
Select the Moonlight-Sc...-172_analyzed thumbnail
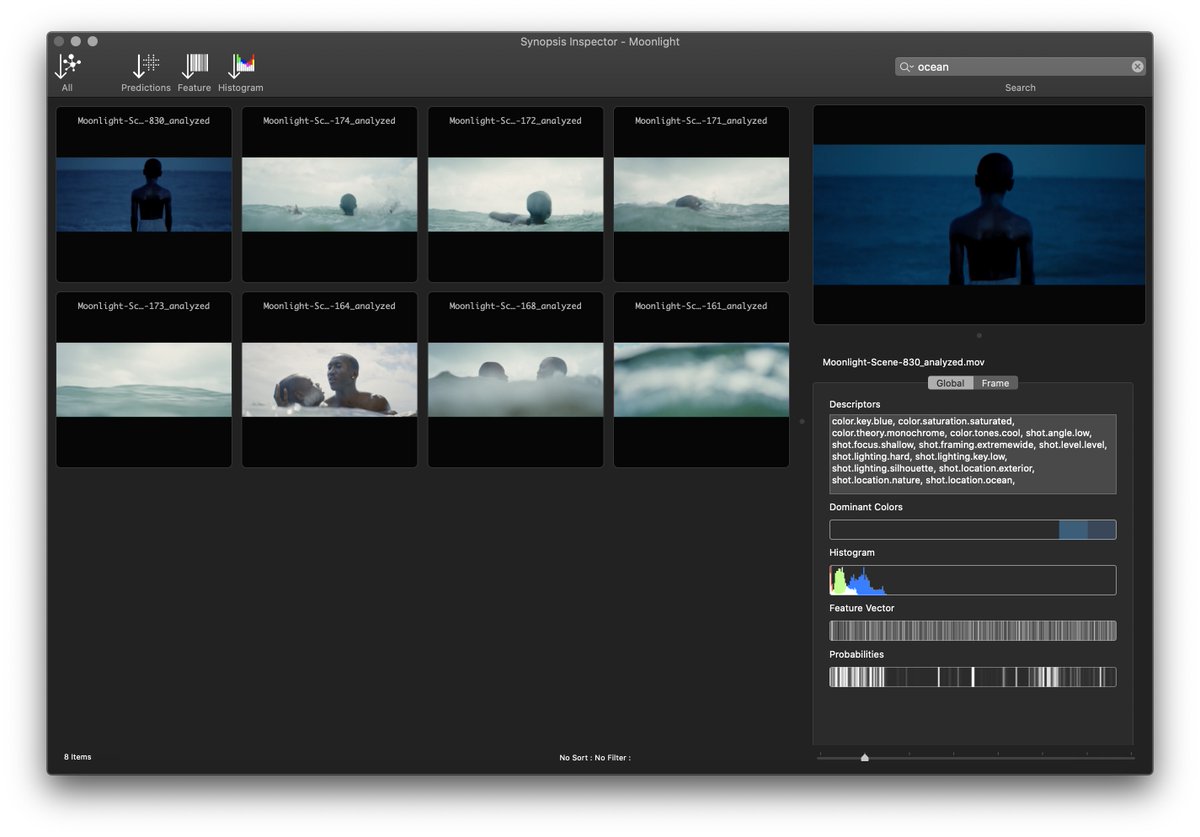click(x=515, y=195)
